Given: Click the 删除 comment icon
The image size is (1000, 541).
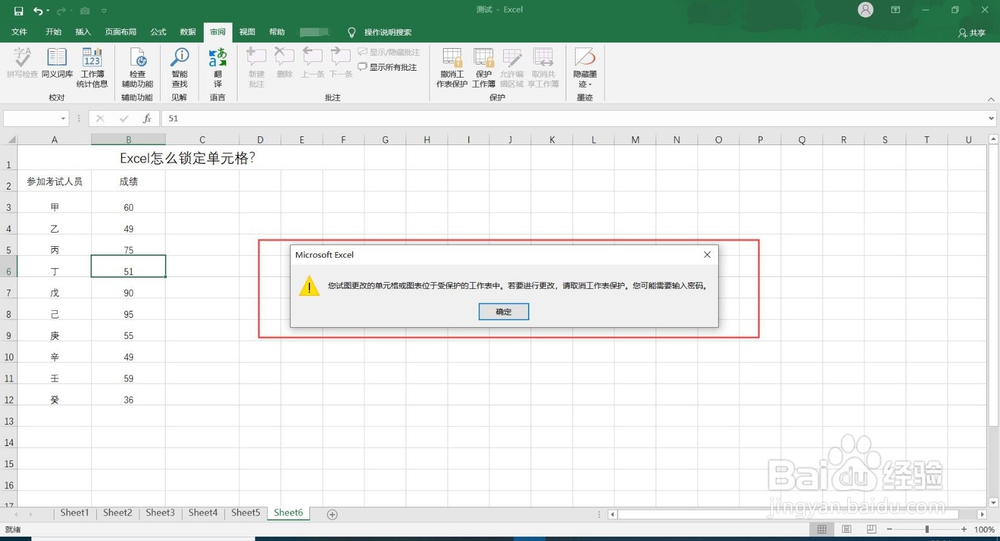Looking at the screenshot, I should point(284,63).
